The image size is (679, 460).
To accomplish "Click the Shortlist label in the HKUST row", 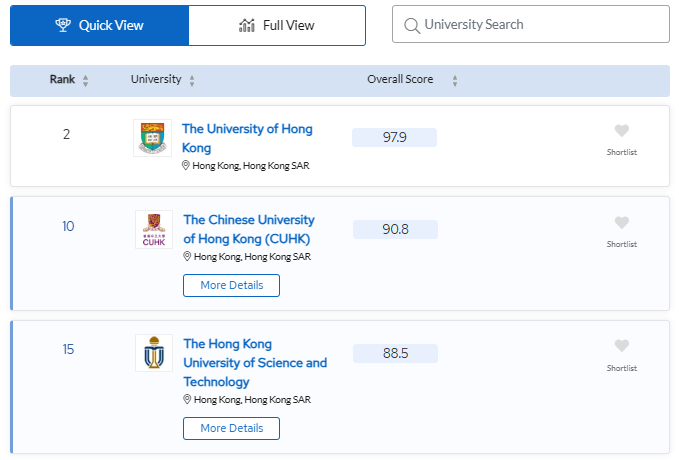I will point(622,368).
